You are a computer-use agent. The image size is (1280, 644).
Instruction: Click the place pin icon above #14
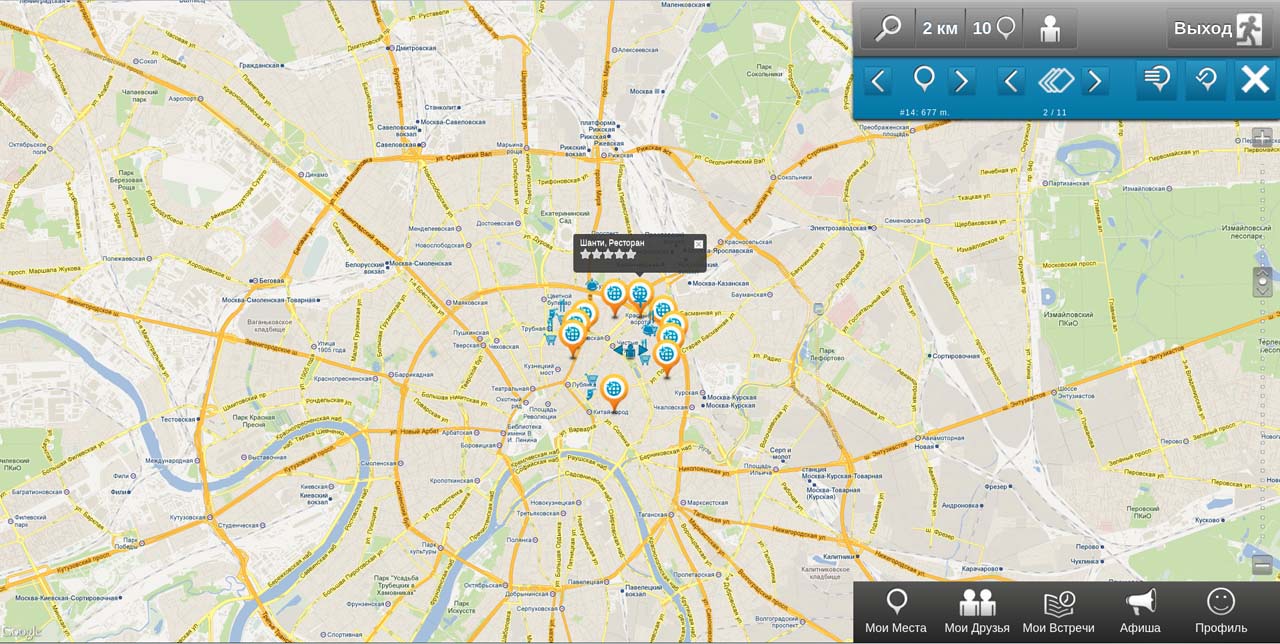[x=924, y=79]
